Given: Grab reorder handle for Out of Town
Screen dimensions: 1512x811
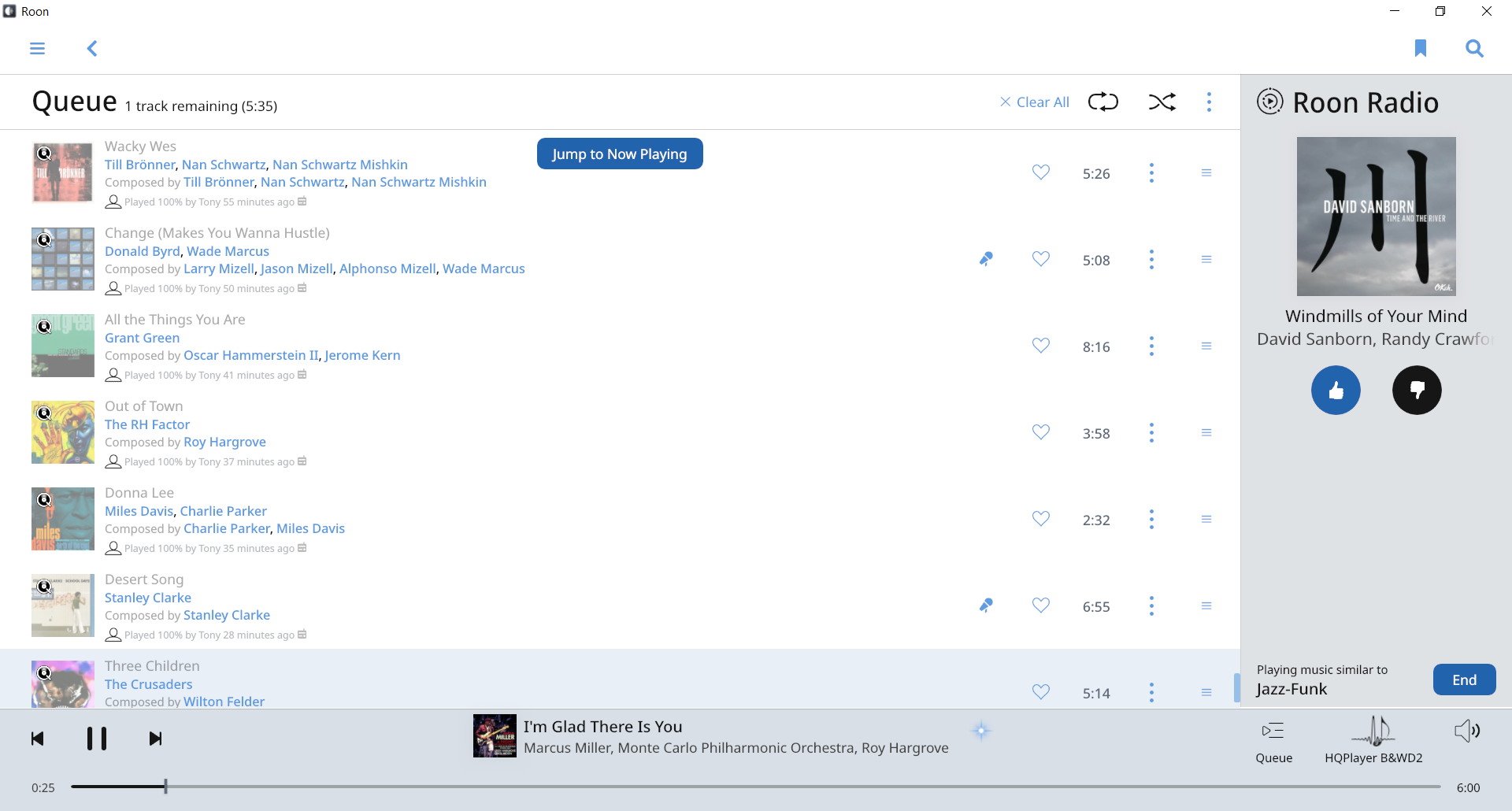Looking at the screenshot, I should click(x=1206, y=433).
